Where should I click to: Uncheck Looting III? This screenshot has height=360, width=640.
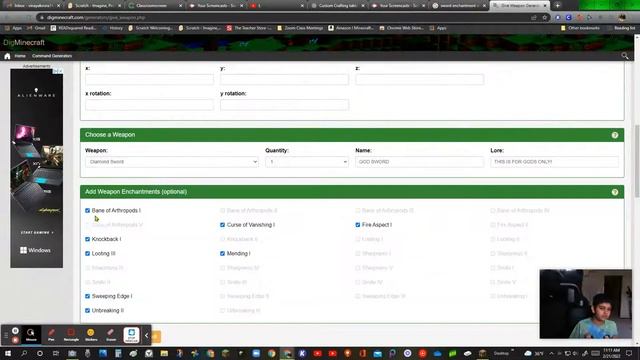(87, 253)
